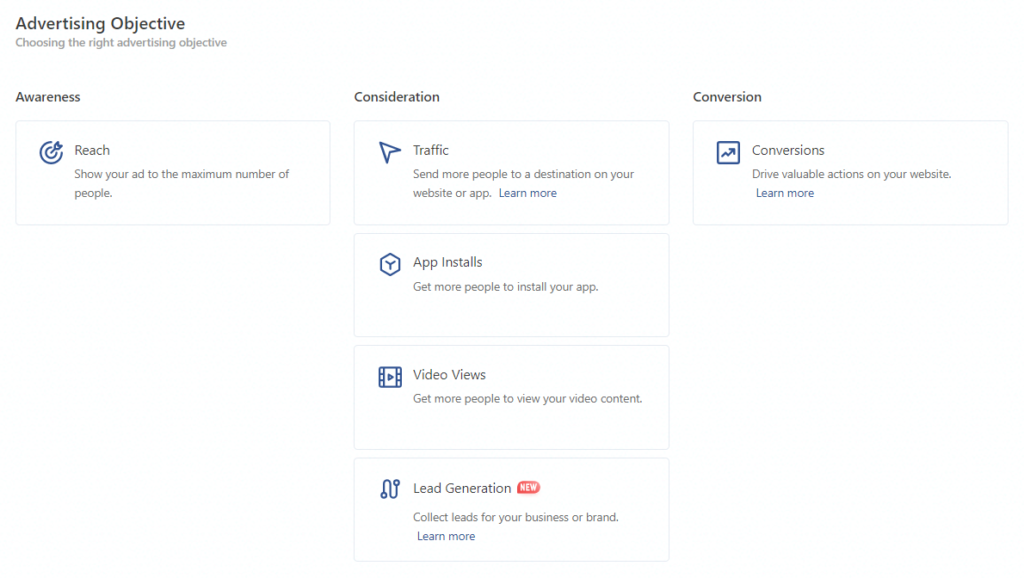Click the Traffic cursor arrow icon
Image resolution: width=1024 pixels, height=578 pixels.
[389, 152]
